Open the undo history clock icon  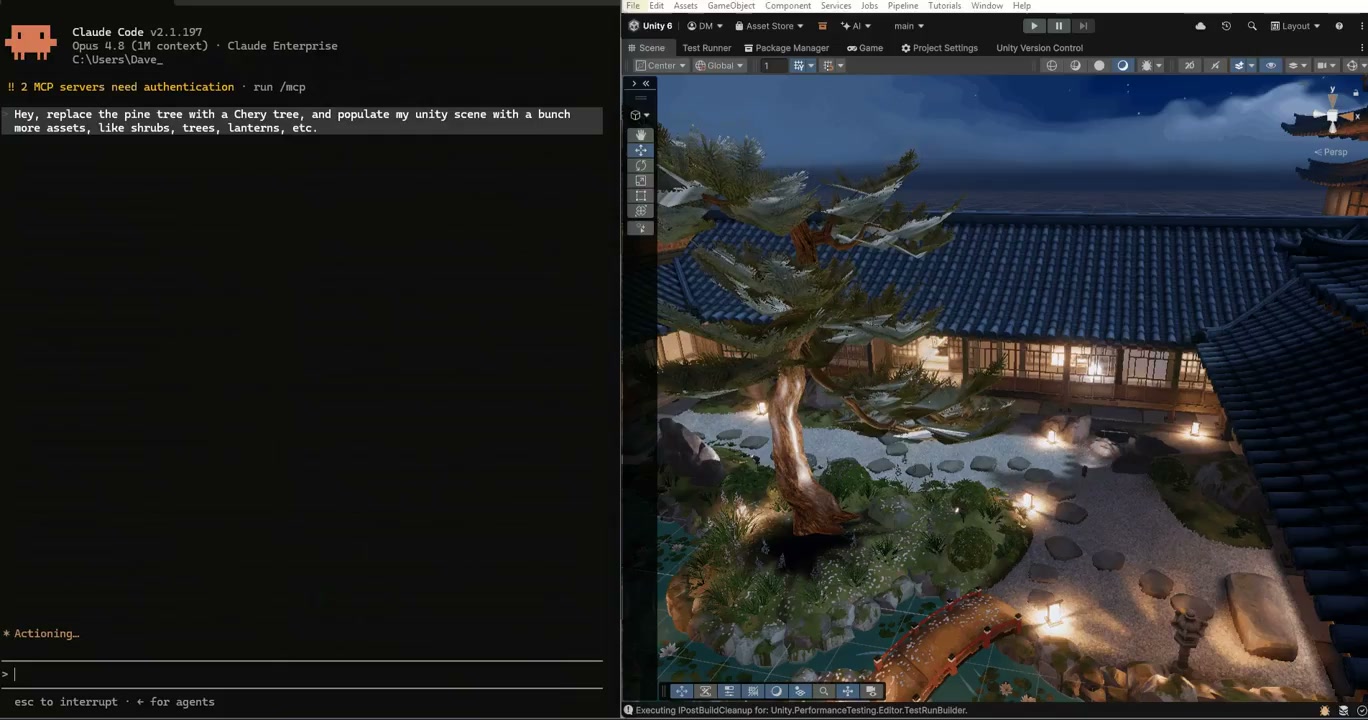point(1226,26)
